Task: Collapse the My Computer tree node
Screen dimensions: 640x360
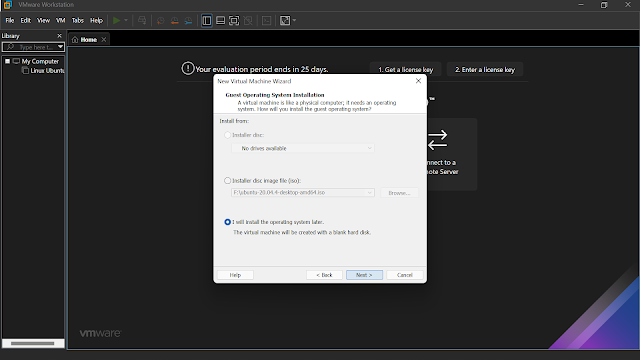Action: point(7,61)
